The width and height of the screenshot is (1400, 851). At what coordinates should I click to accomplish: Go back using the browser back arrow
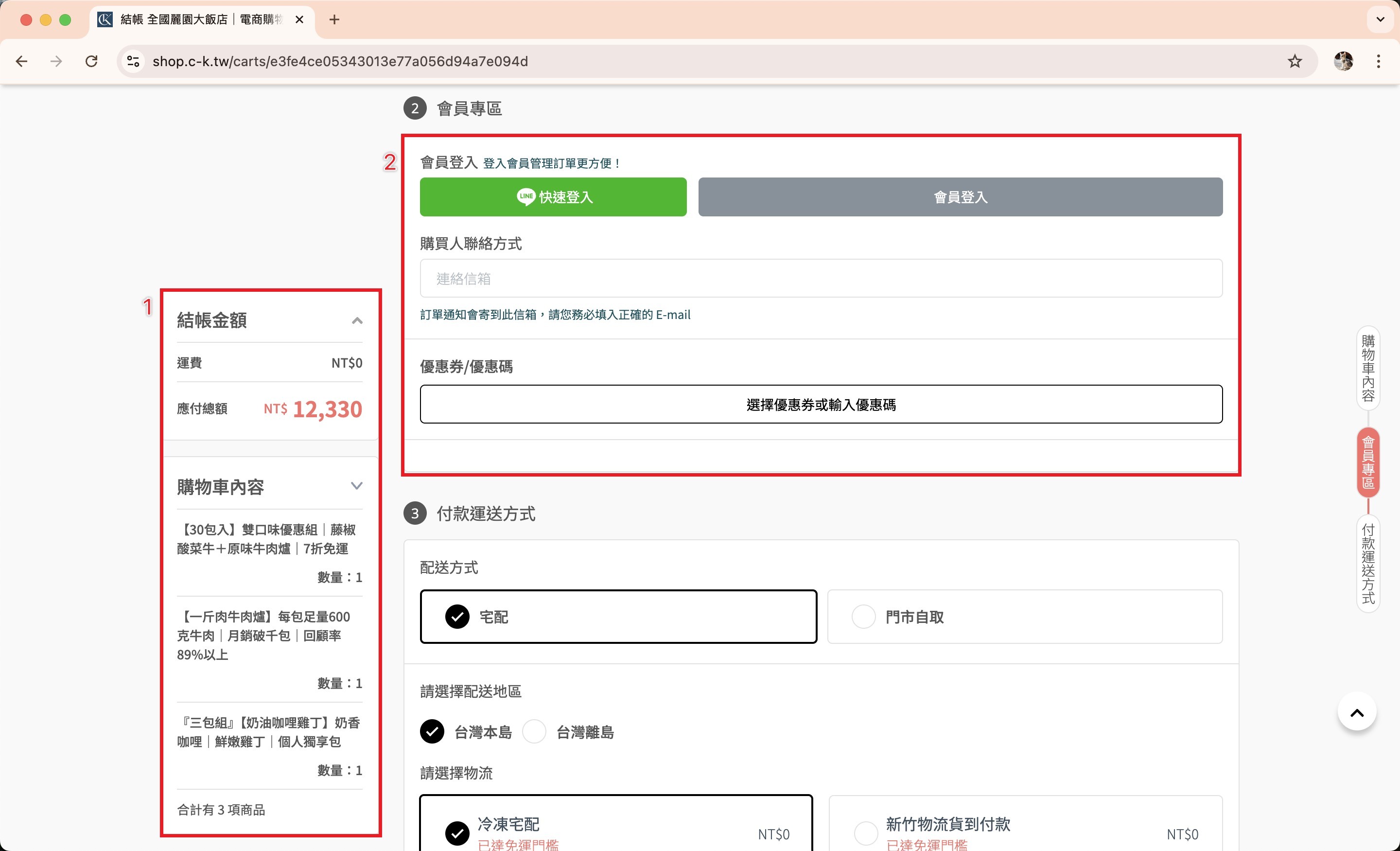(x=21, y=61)
